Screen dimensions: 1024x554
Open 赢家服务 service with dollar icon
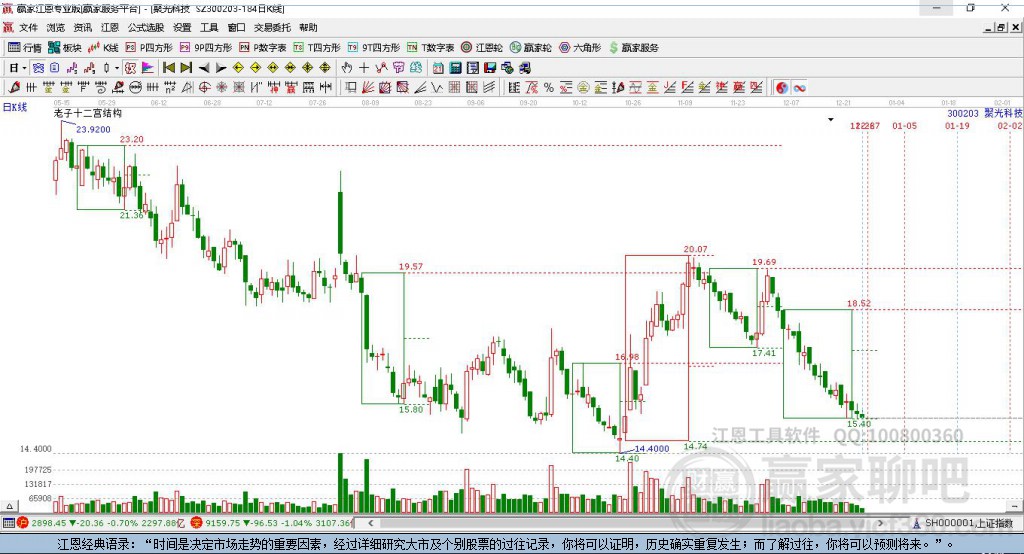coord(634,48)
